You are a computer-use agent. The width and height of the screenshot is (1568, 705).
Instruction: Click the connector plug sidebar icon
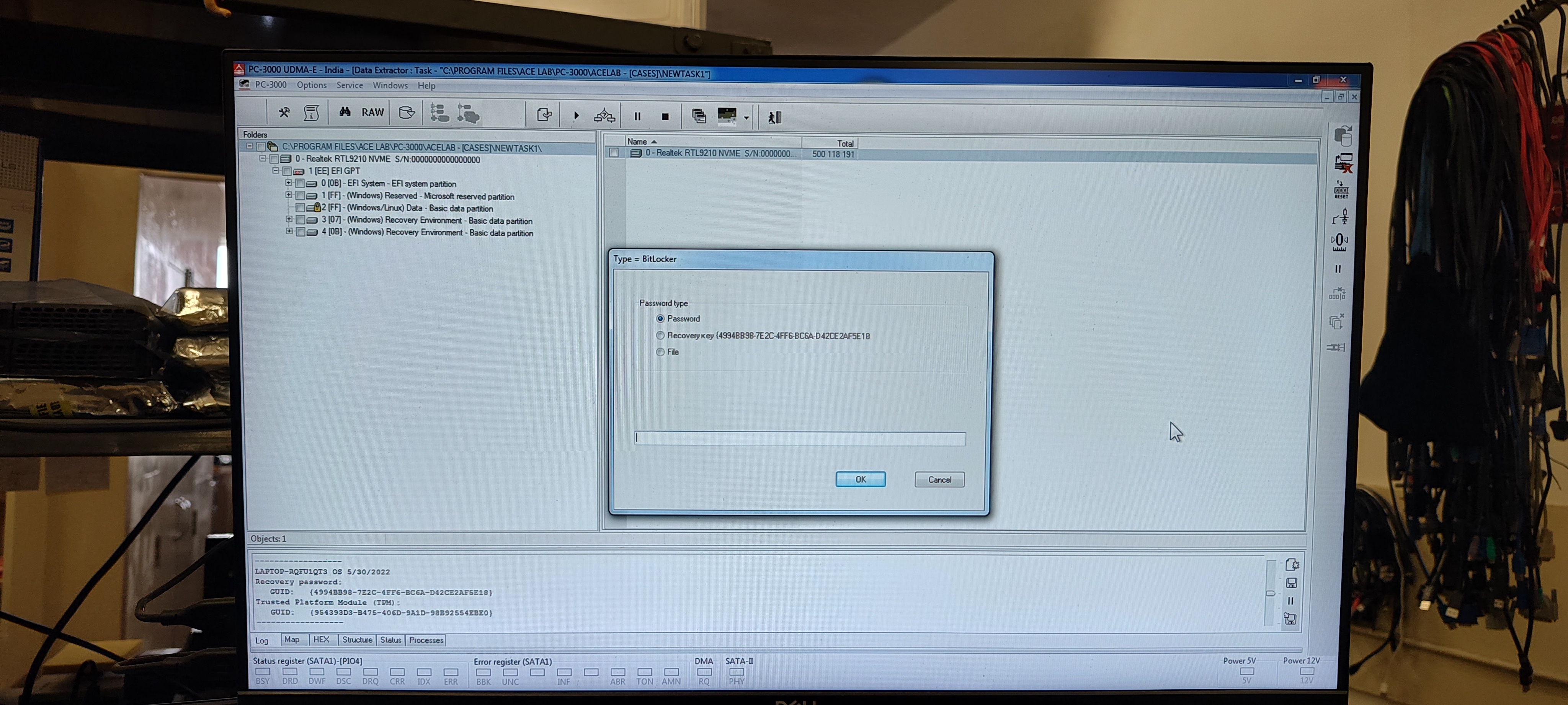tap(1336, 347)
